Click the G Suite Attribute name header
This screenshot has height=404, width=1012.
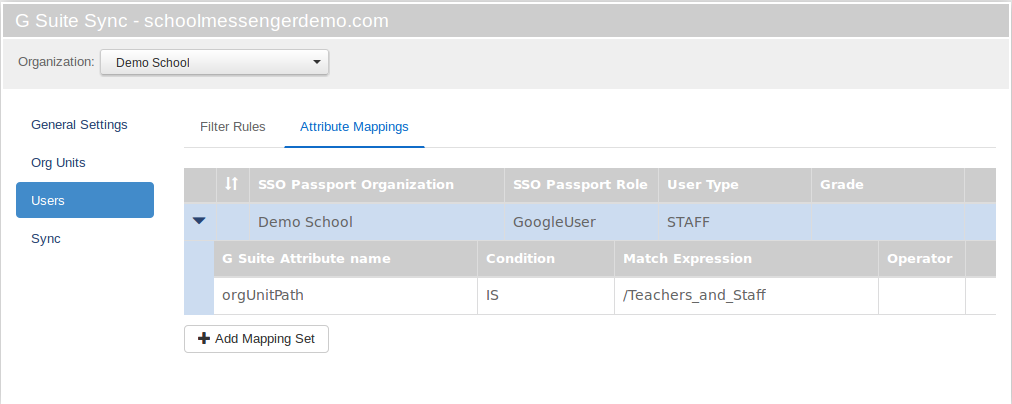click(346, 259)
